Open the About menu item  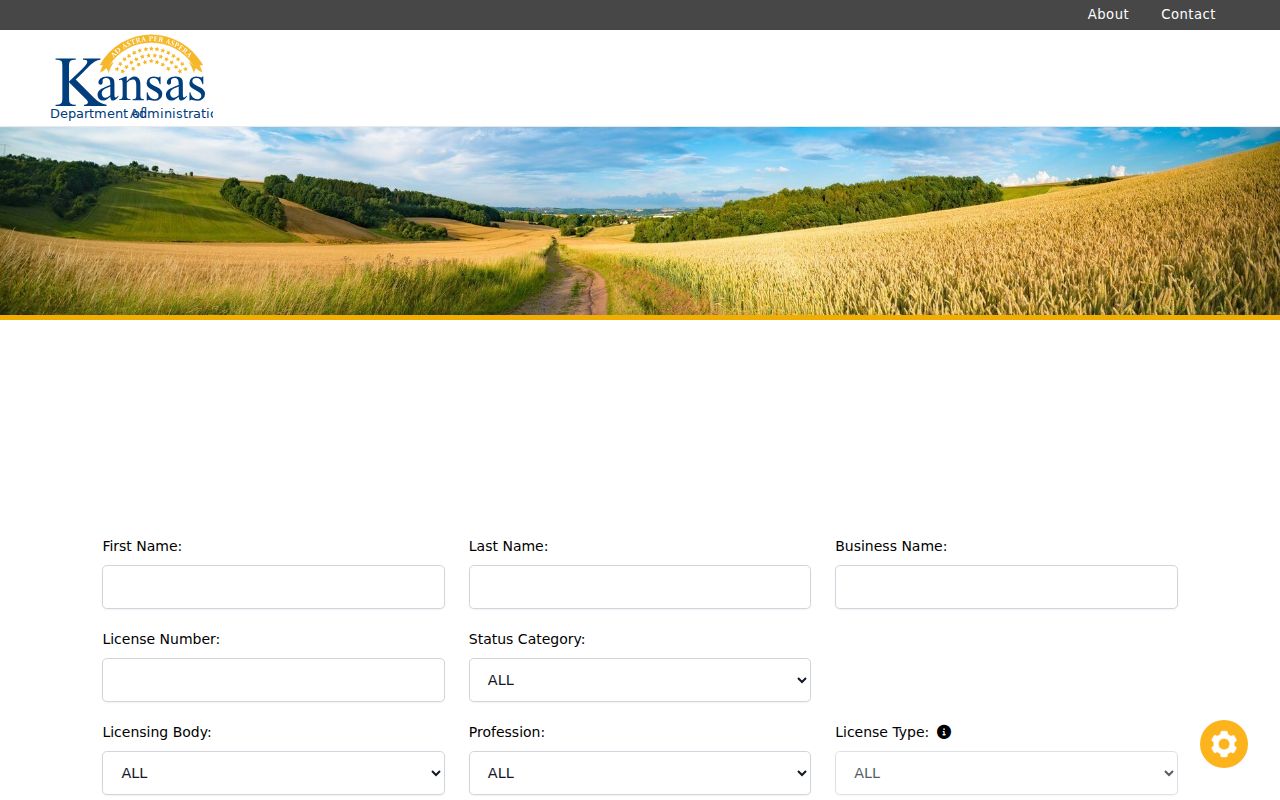coord(1108,14)
